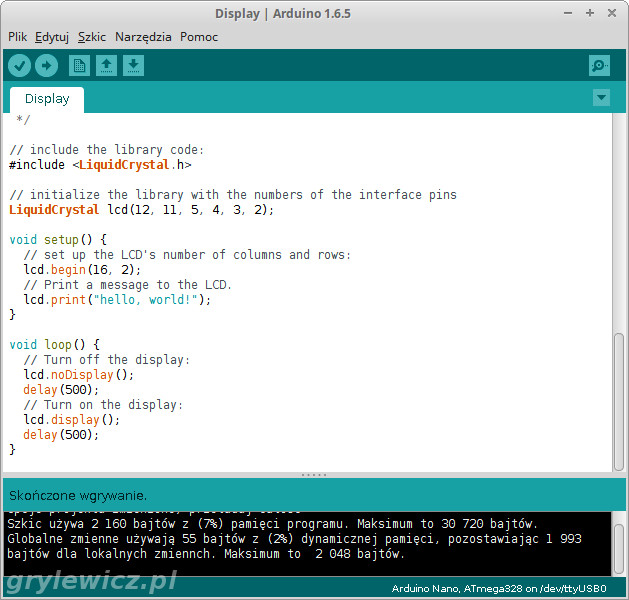Click the first 'delay(500);' after noDisplay
This screenshot has height=600, width=629.
pos(61,390)
